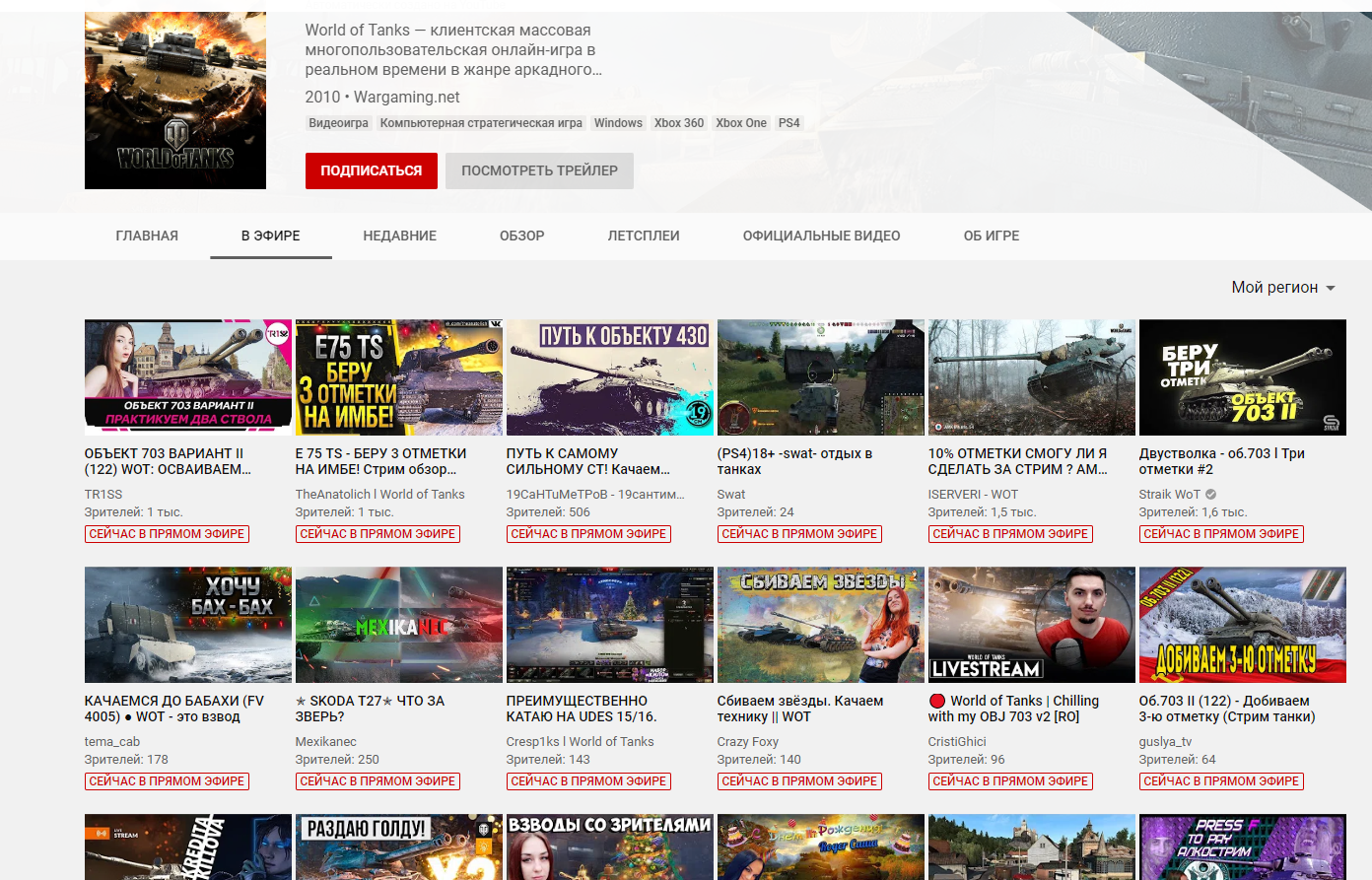Viewport: 1372px width, 880px height.
Task: Open the Недавние tab
Action: click(x=399, y=237)
